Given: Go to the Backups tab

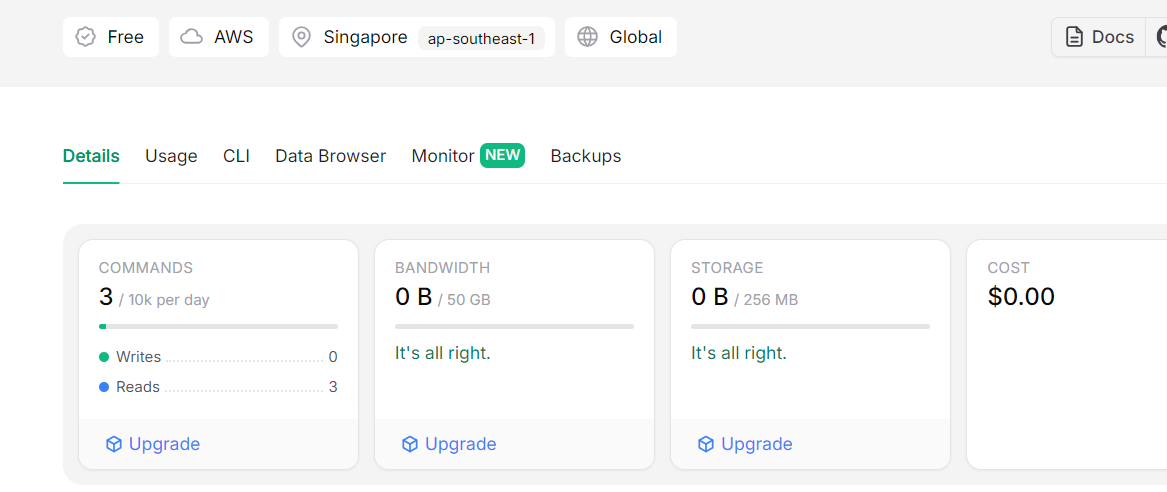Looking at the screenshot, I should 586,156.
